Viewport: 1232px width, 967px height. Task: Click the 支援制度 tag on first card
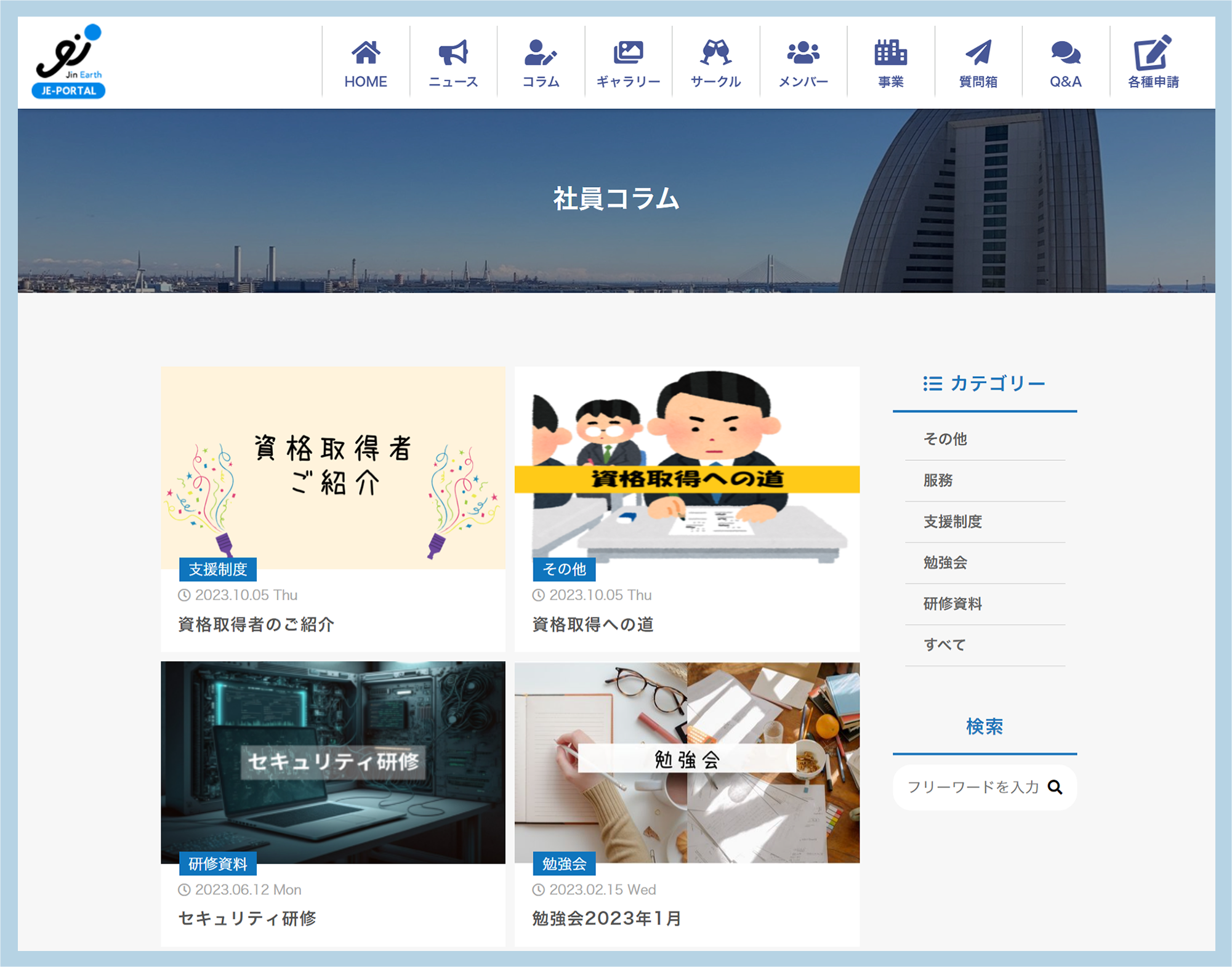[x=218, y=569]
